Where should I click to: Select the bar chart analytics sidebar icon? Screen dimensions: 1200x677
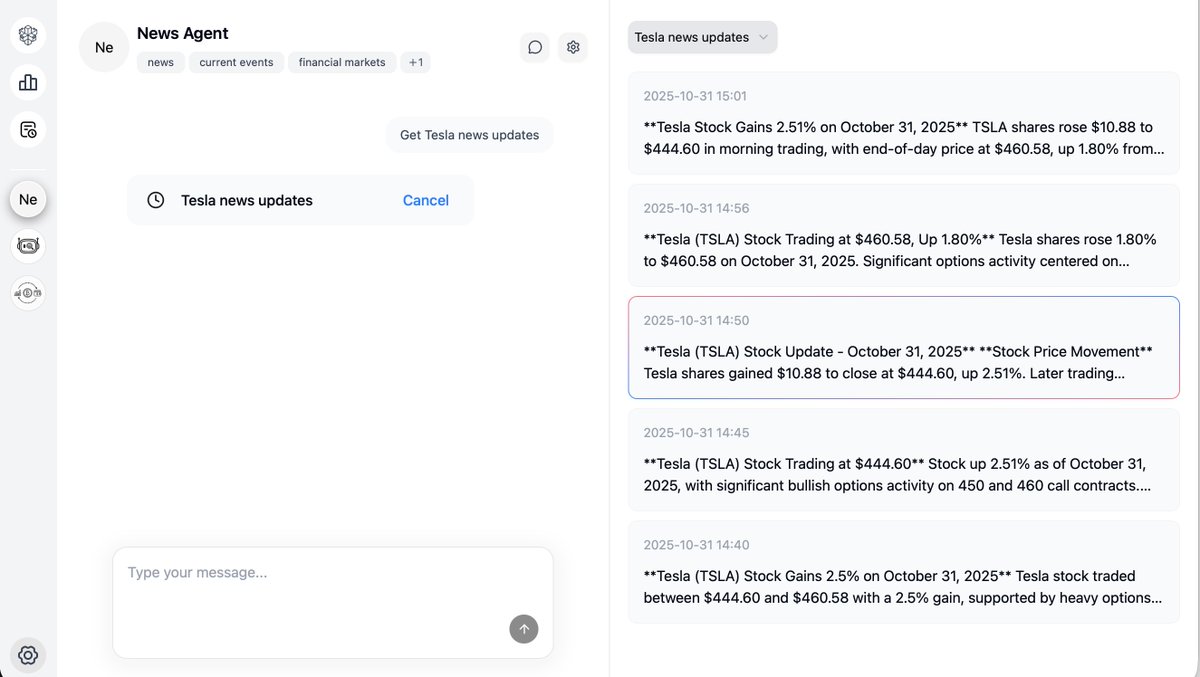click(27, 82)
